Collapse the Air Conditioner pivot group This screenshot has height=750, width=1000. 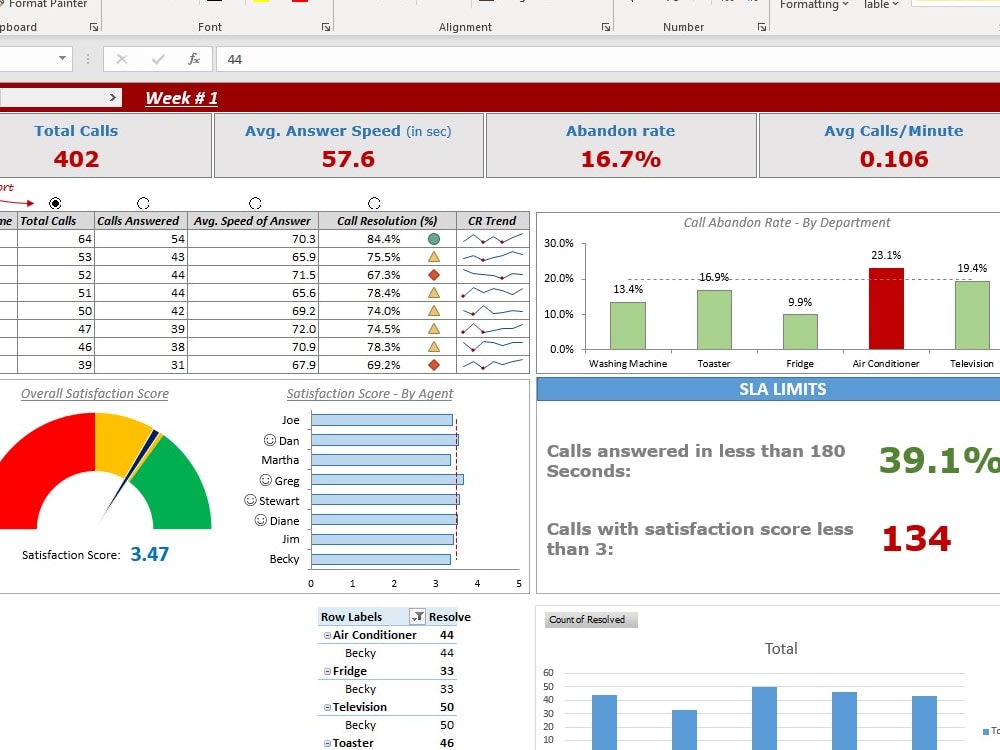click(x=327, y=635)
